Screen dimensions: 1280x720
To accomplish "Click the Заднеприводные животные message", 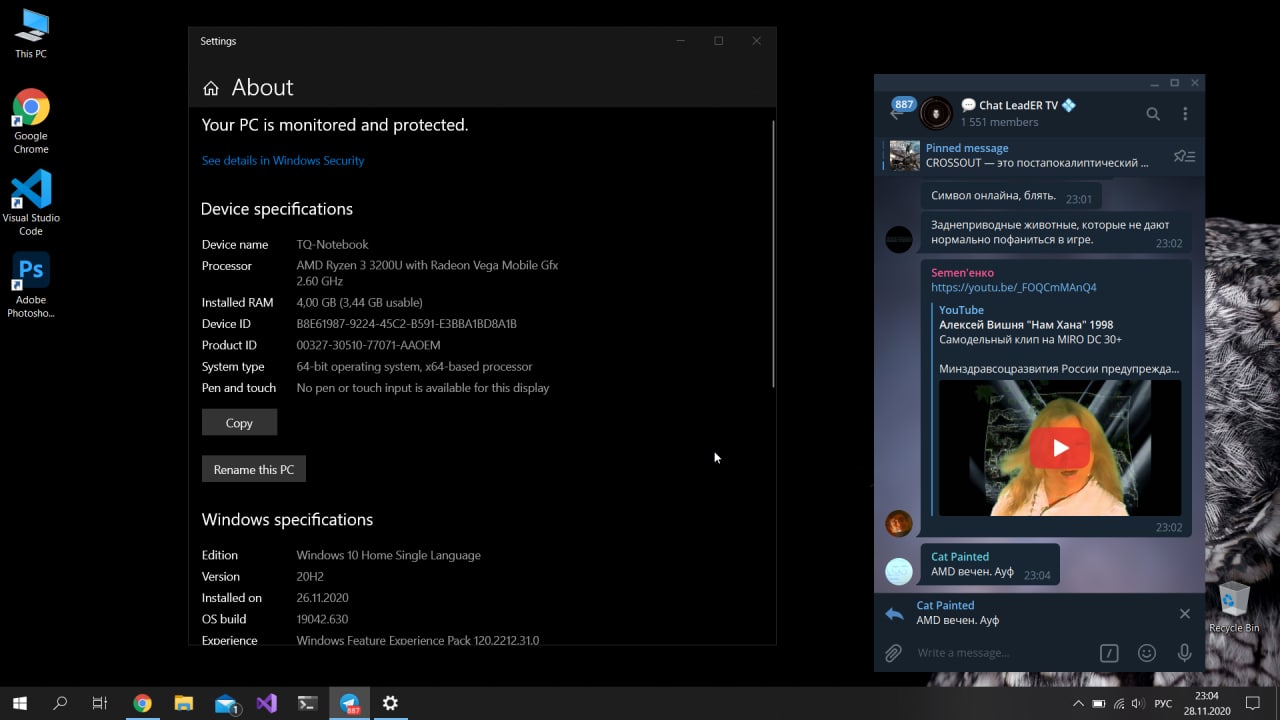I will [1056, 232].
